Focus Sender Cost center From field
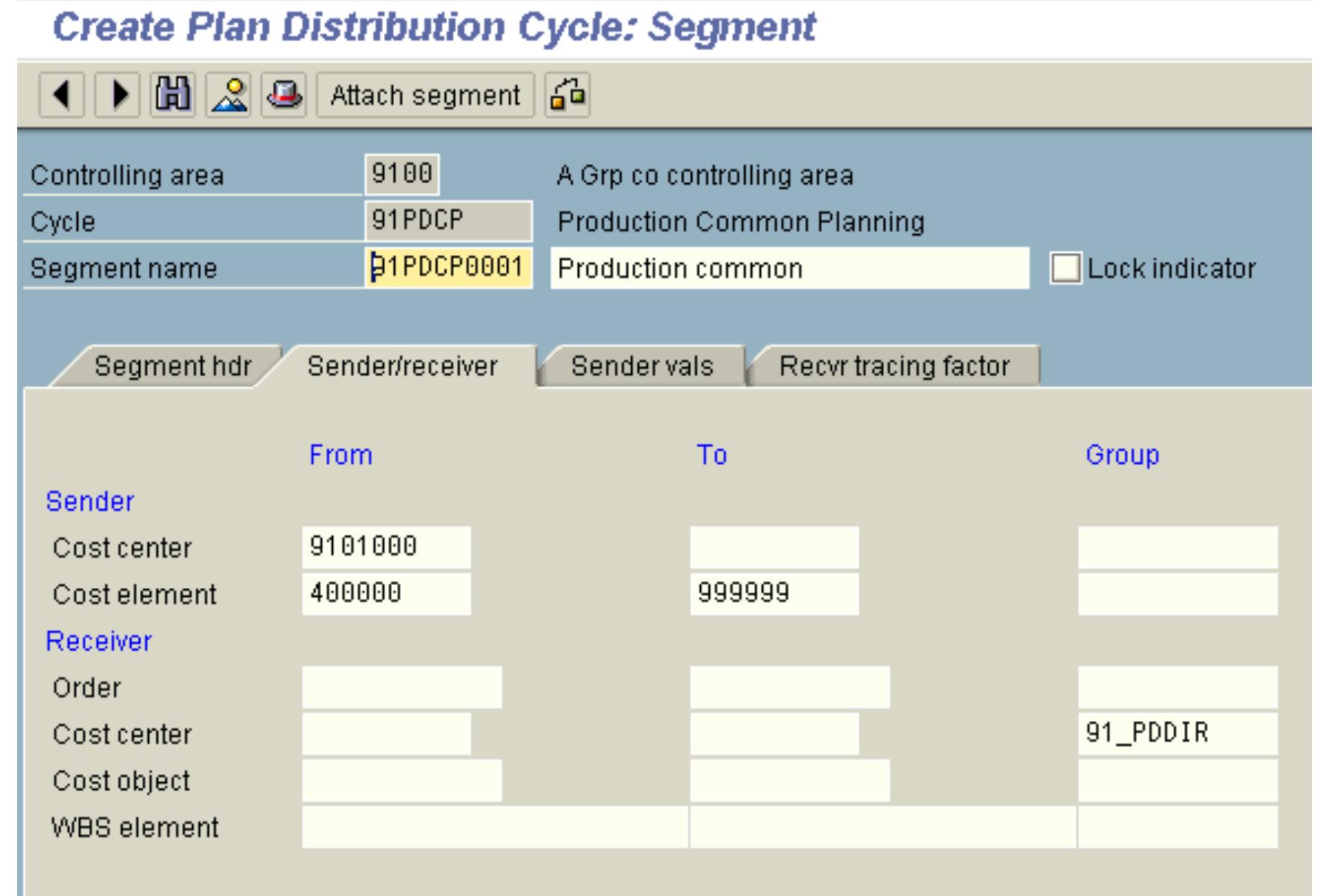 (x=386, y=547)
